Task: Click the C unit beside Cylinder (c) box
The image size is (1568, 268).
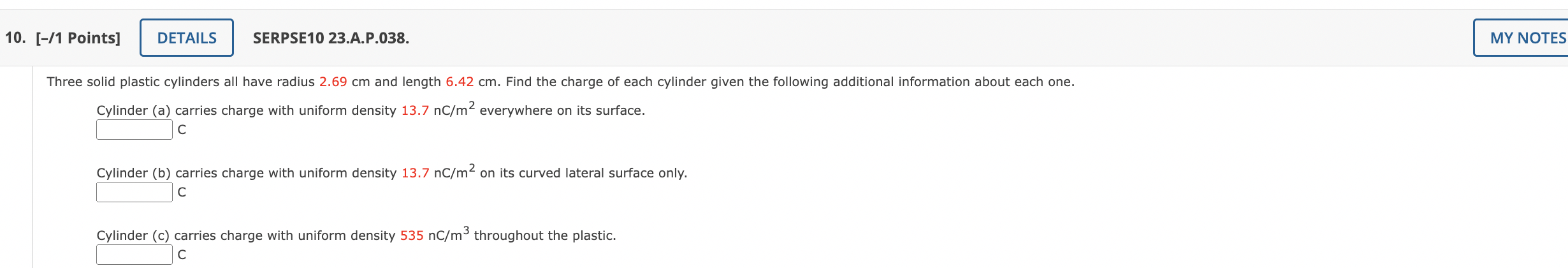Action: tap(182, 255)
